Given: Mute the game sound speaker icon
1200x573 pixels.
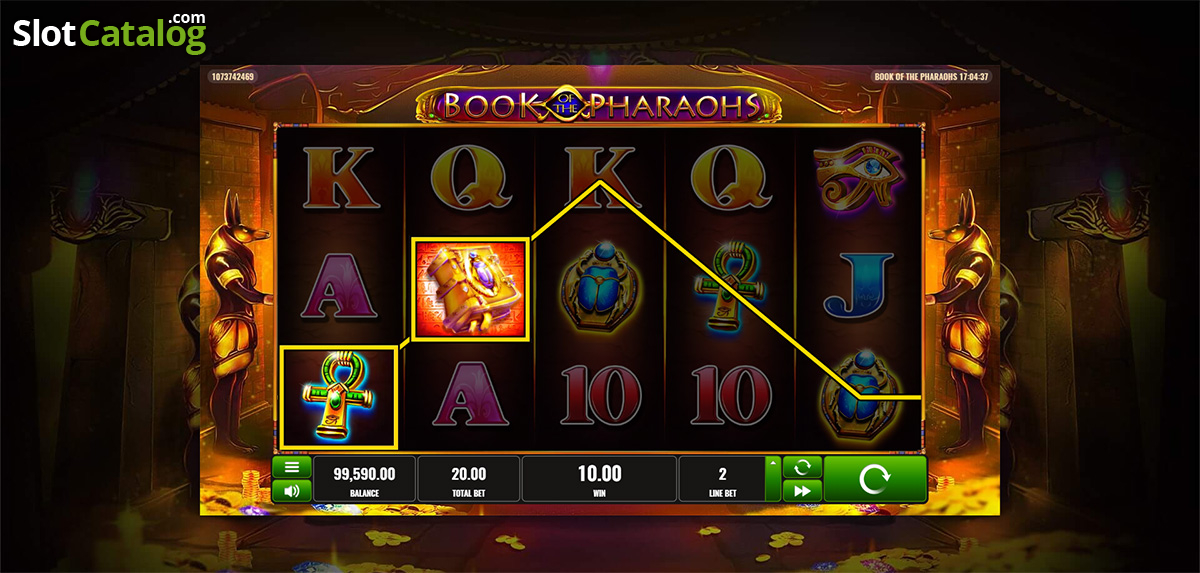Looking at the screenshot, I should point(292,491).
